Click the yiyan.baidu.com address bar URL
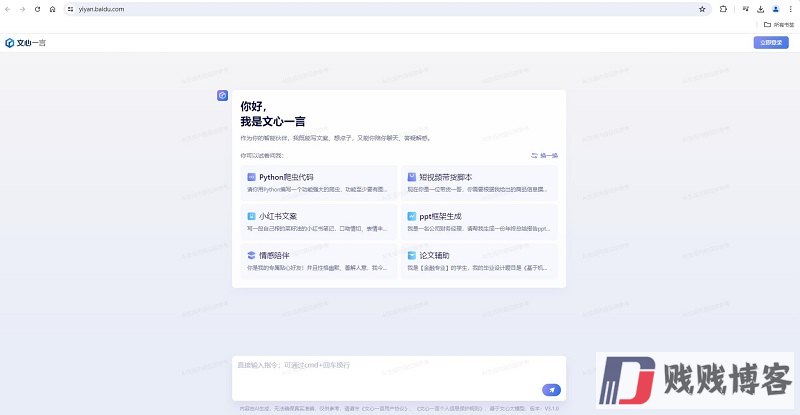Image resolution: width=800 pixels, height=415 pixels. 101,9
